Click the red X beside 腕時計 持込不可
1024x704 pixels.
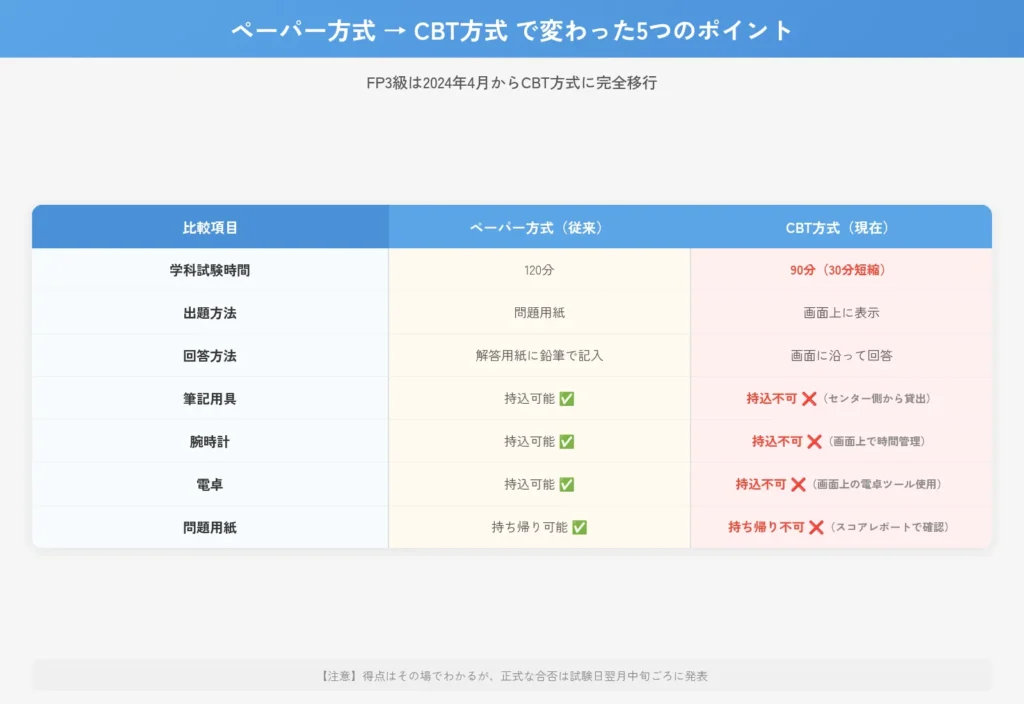[814, 441]
